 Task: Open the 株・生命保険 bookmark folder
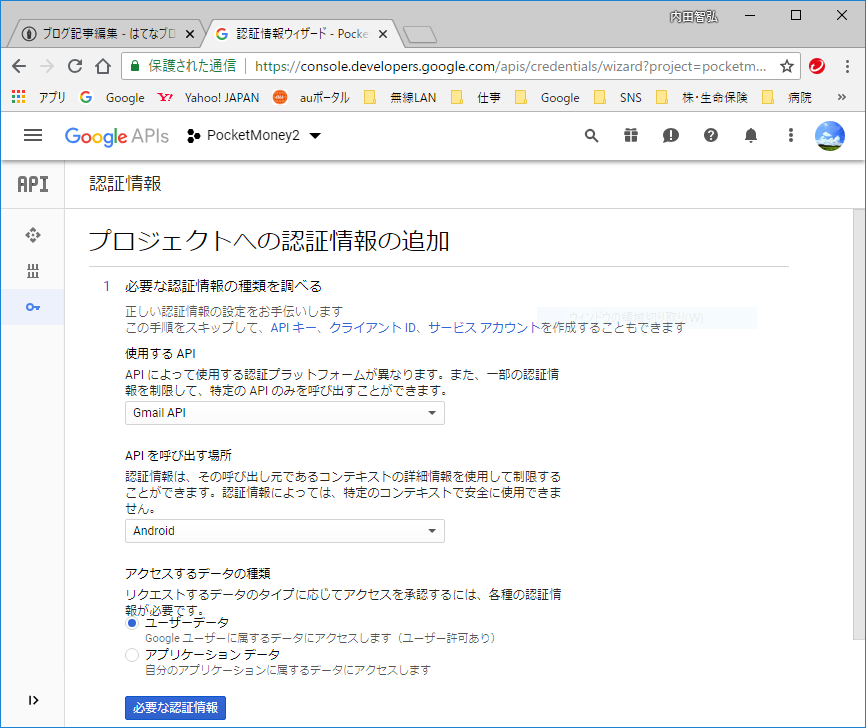(x=701, y=98)
